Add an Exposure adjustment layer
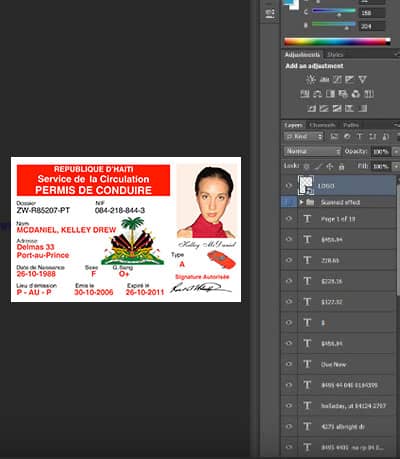This screenshot has width=400, height=459. pyautogui.click(x=350, y=79)
